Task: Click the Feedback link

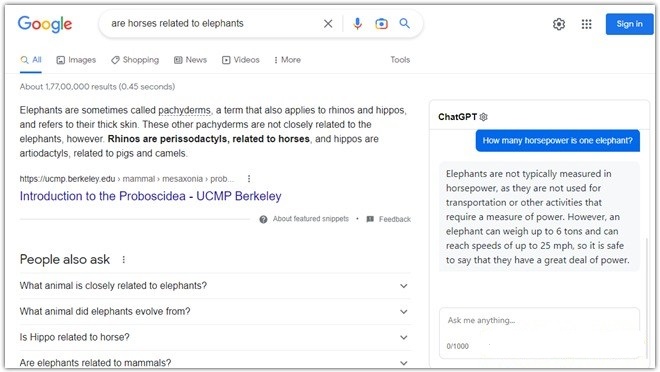Action: pyautogui.click(x=394, y=219)
